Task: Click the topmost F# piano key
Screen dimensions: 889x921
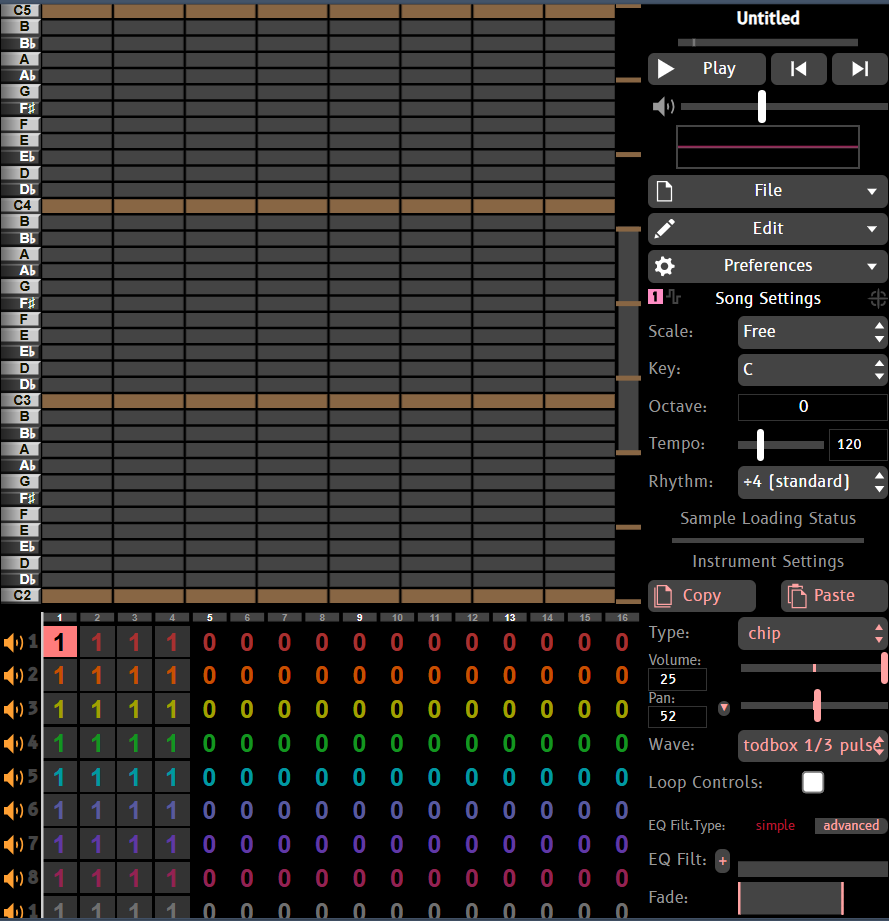Action: pyautogui.click(x=21, y=108)
